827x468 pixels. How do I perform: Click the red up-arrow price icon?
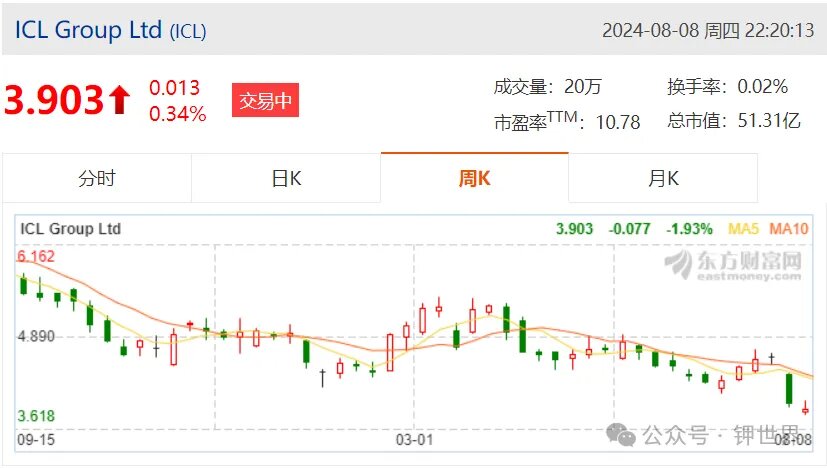click(119, 100)
